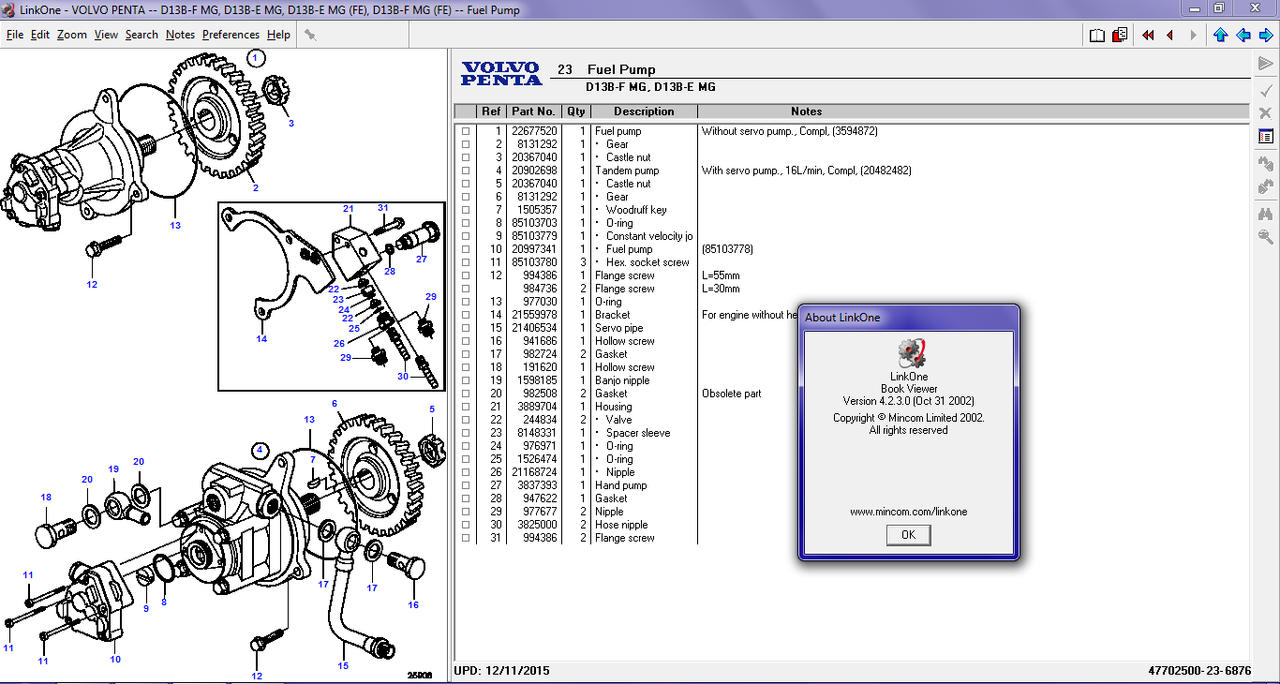Click the pushpin icon beside Help menu

310,34
